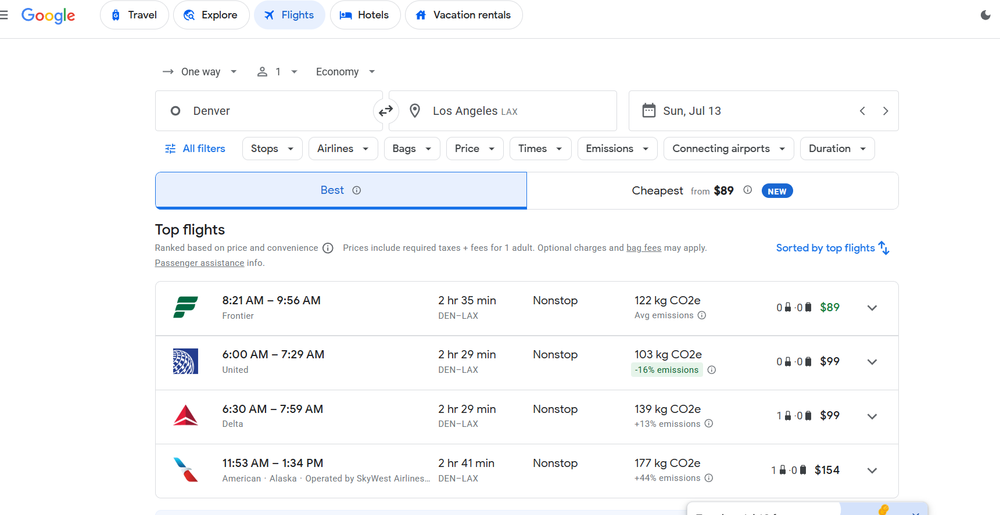The image size is (1000, 515).
Task: Click the calendar icon in date field
Action: tap(649, 110)
